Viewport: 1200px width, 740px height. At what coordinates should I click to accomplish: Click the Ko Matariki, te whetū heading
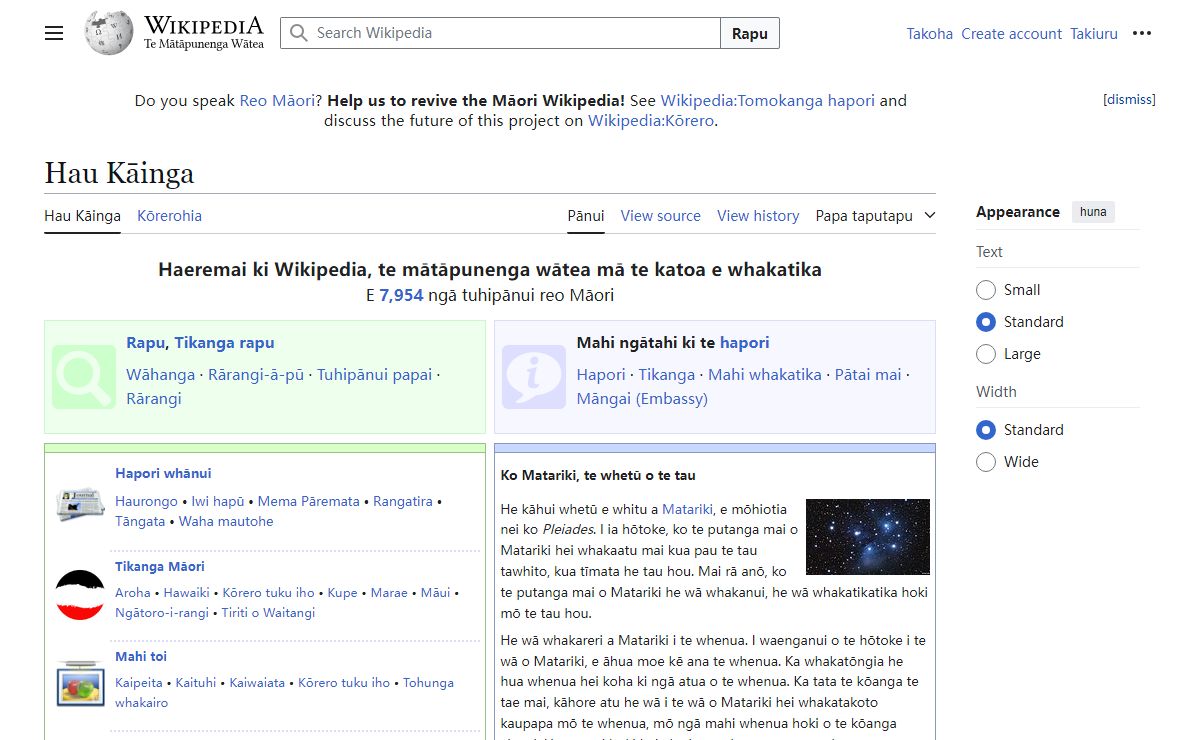pyautogui.click(x=598, y=475)
